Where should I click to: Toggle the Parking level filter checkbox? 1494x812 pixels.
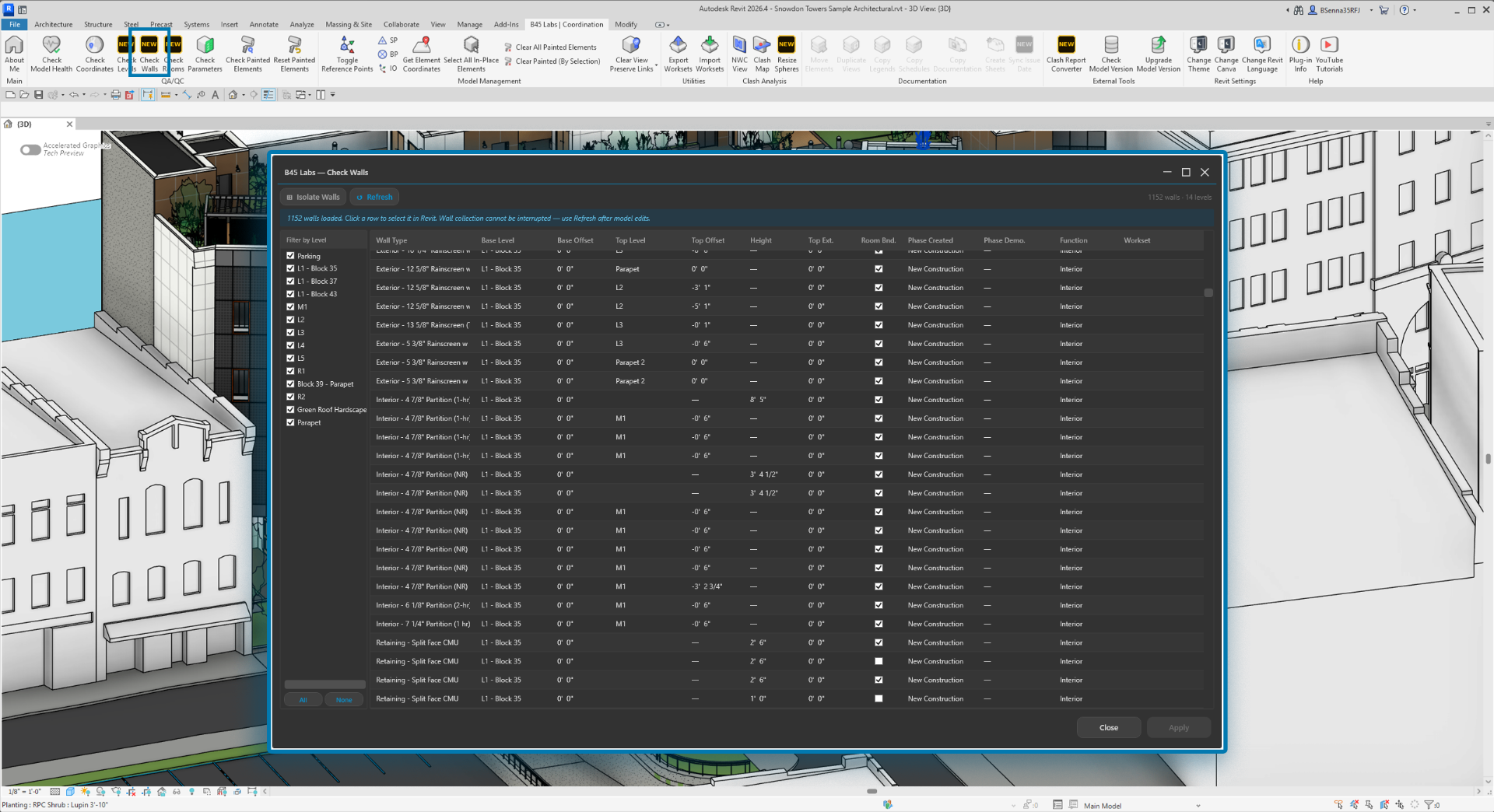[x=290, y=255]
